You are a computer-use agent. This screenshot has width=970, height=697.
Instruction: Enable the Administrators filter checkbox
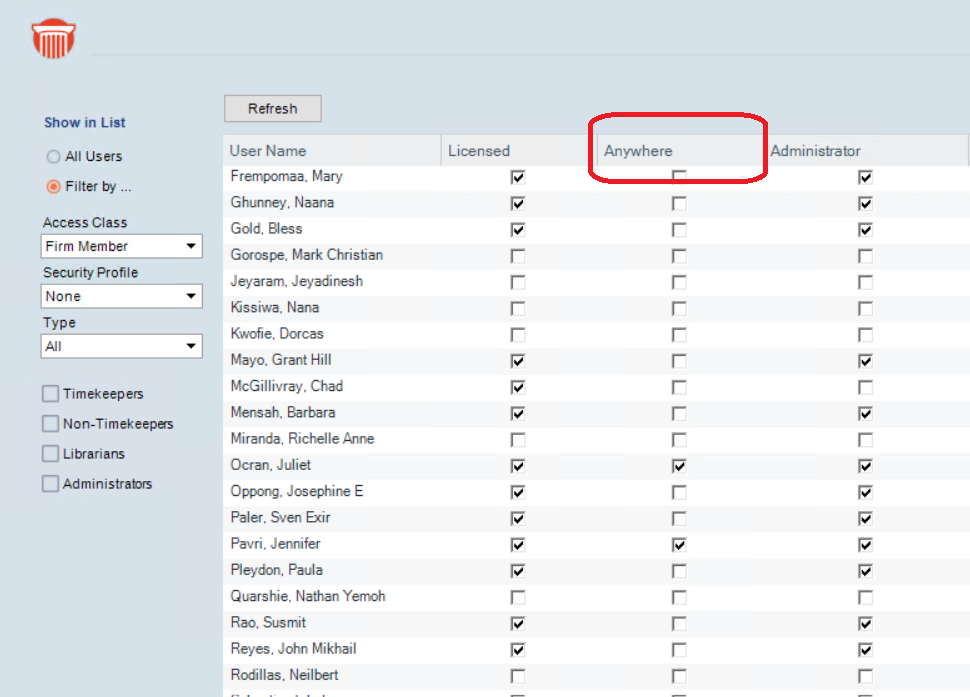point(49,484)
